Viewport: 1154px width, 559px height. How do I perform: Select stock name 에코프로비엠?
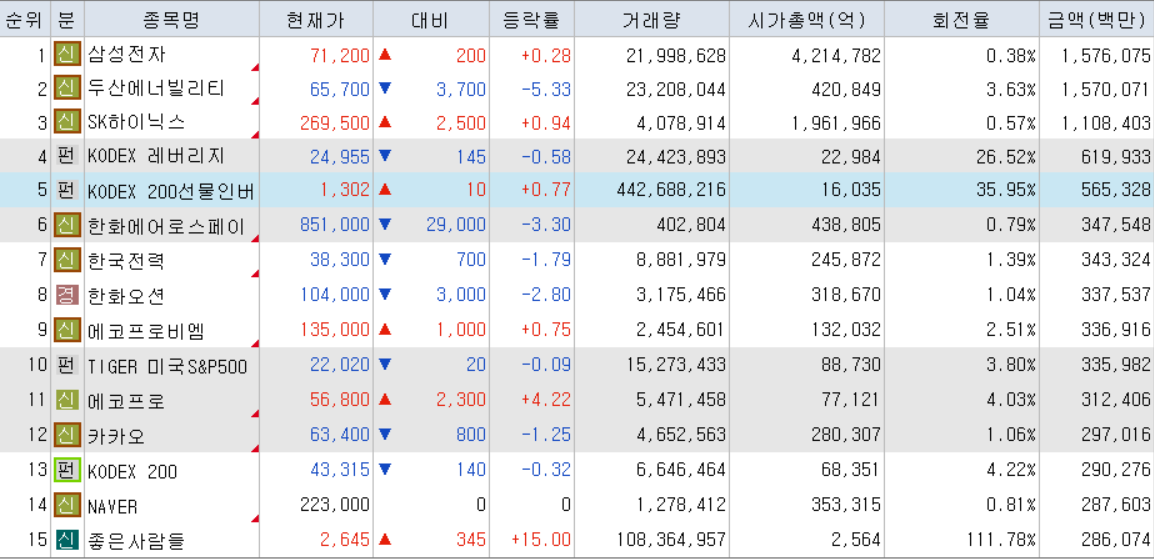click(146, 330)
